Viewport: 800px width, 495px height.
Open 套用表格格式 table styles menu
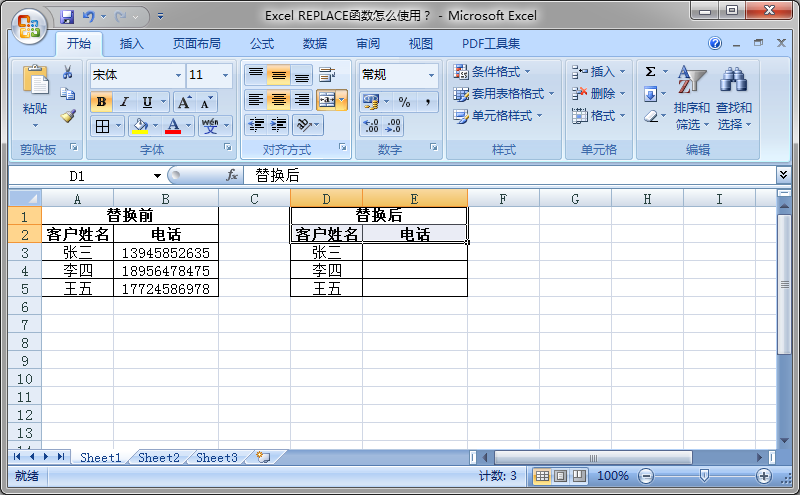coord(504,94)
